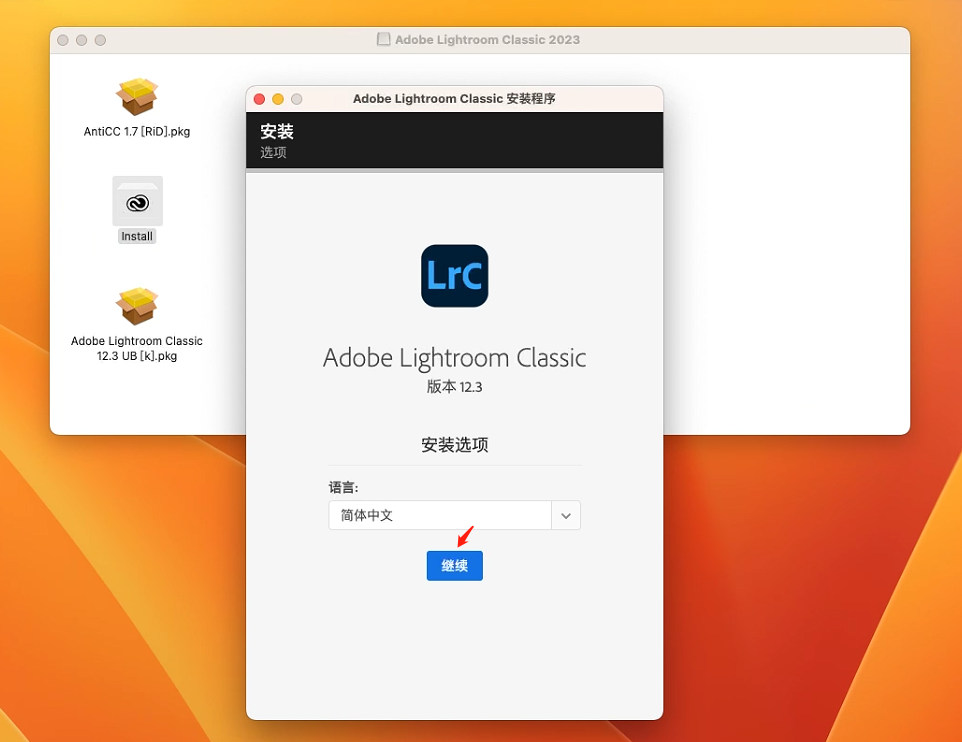Click the 'Adobe Lightroom Classic 2023' window title
962x742 pixels.
click(487, 40)
